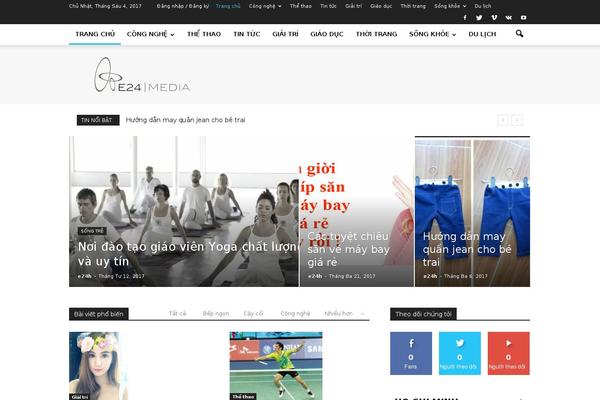The image size is (600, 400).
Task: Open Thể thao link in top dark bar
Action: pyautogui.click(x=300, y=6)
